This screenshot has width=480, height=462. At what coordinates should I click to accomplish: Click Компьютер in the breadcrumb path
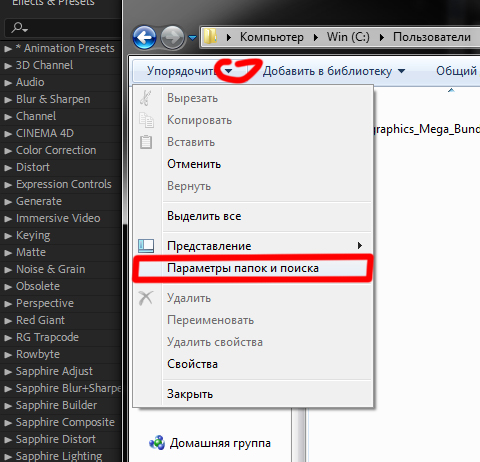[x=272, y=37]
